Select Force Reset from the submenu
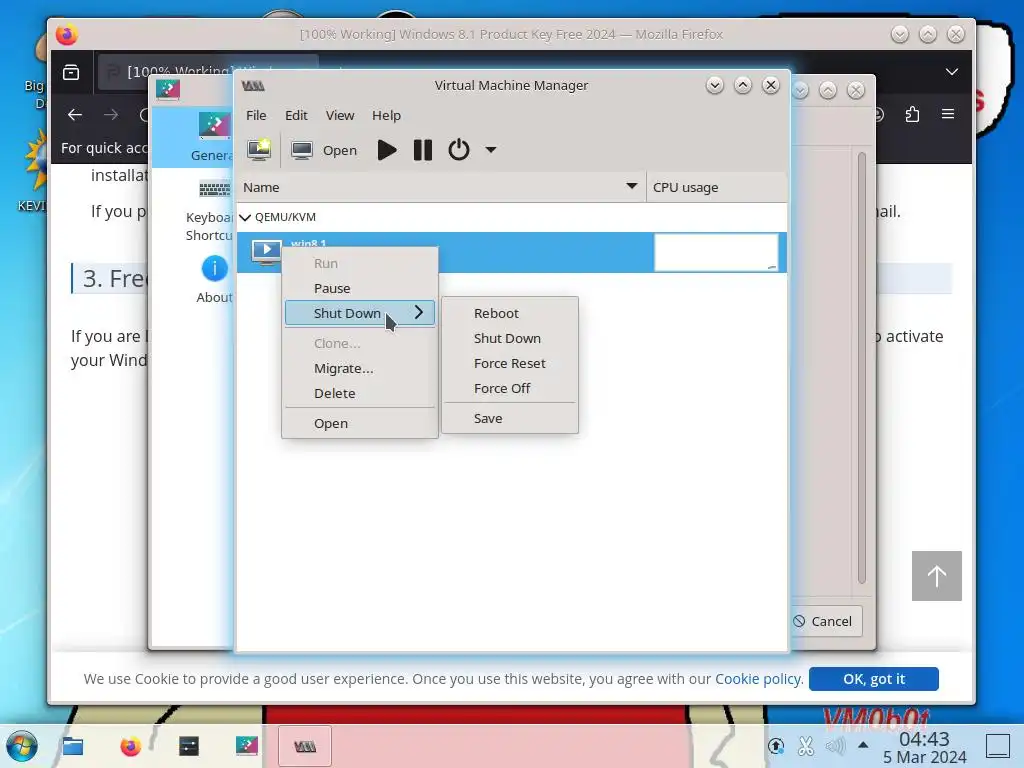The height and width of the screenshot is (768, 1024). click(509, 363)
